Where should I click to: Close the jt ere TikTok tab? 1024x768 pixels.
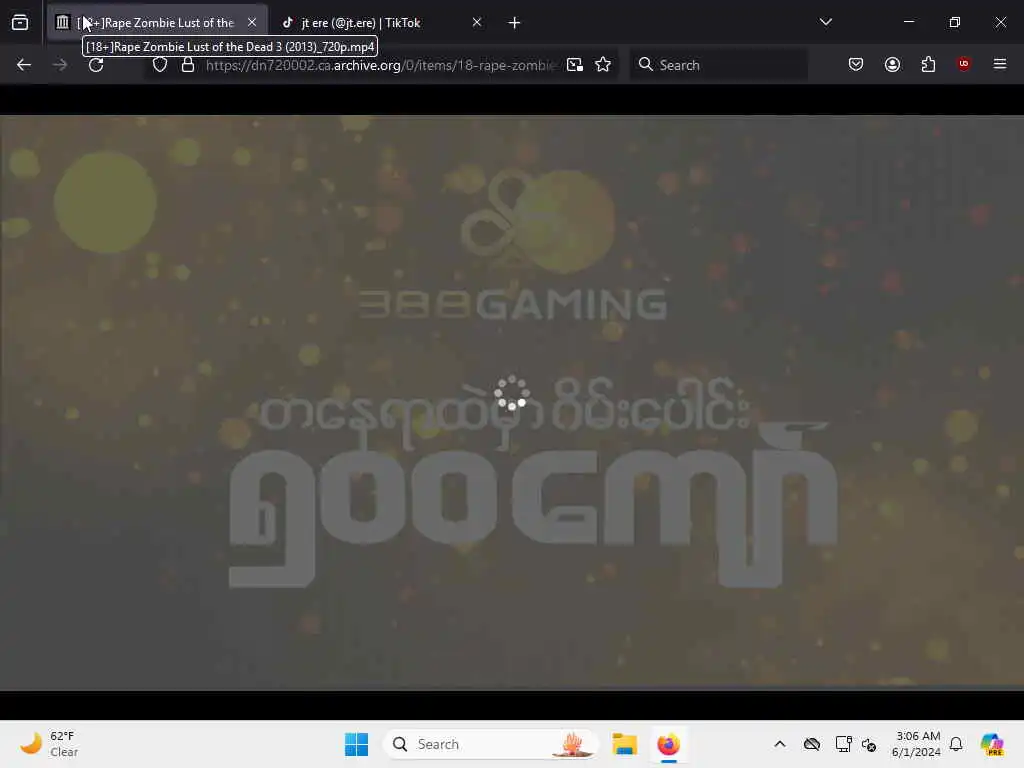477,23
